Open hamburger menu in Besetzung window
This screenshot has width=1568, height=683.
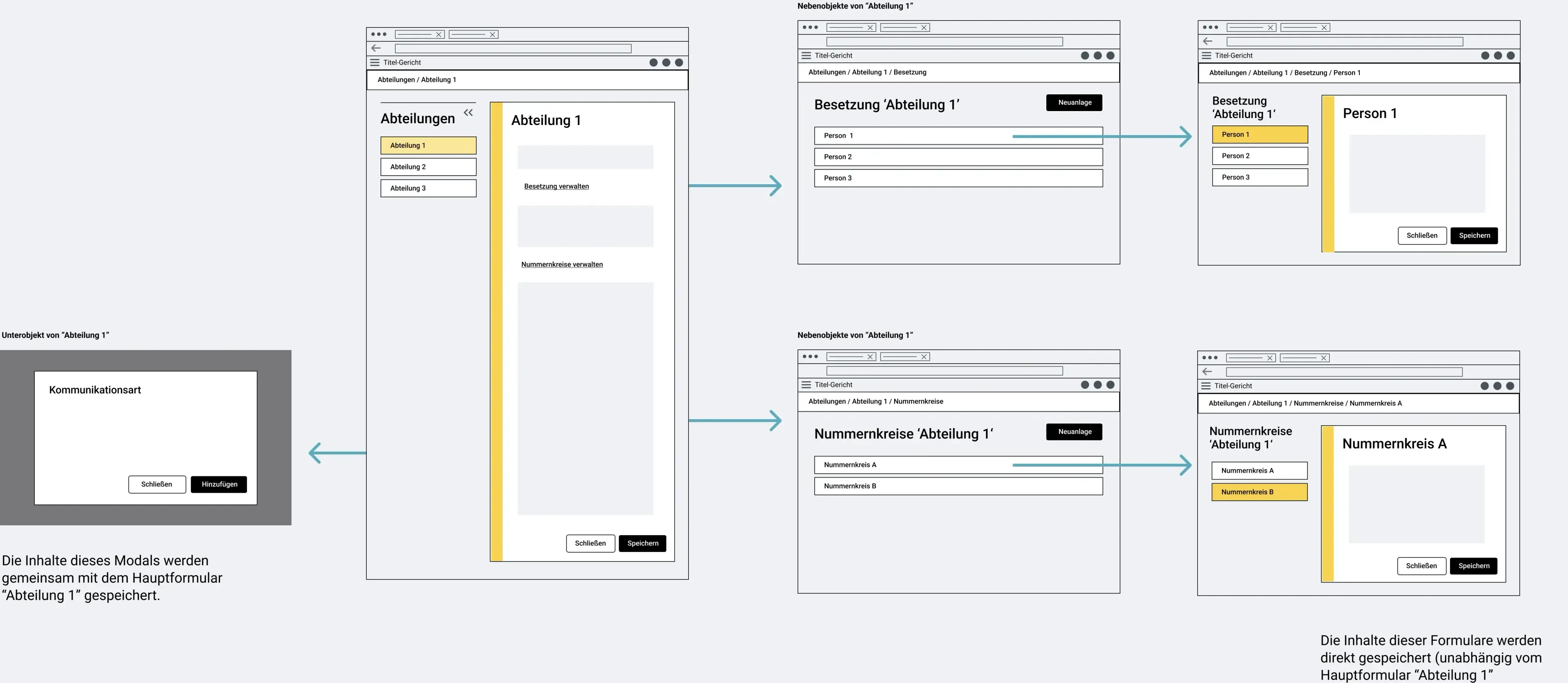[806, 56]
